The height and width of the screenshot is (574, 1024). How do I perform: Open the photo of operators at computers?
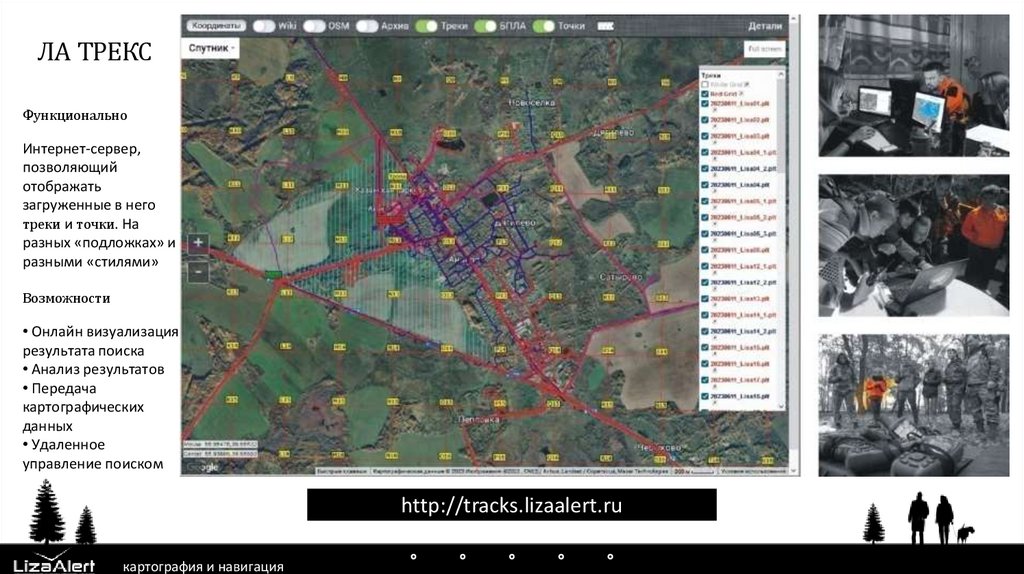[914, 86]
